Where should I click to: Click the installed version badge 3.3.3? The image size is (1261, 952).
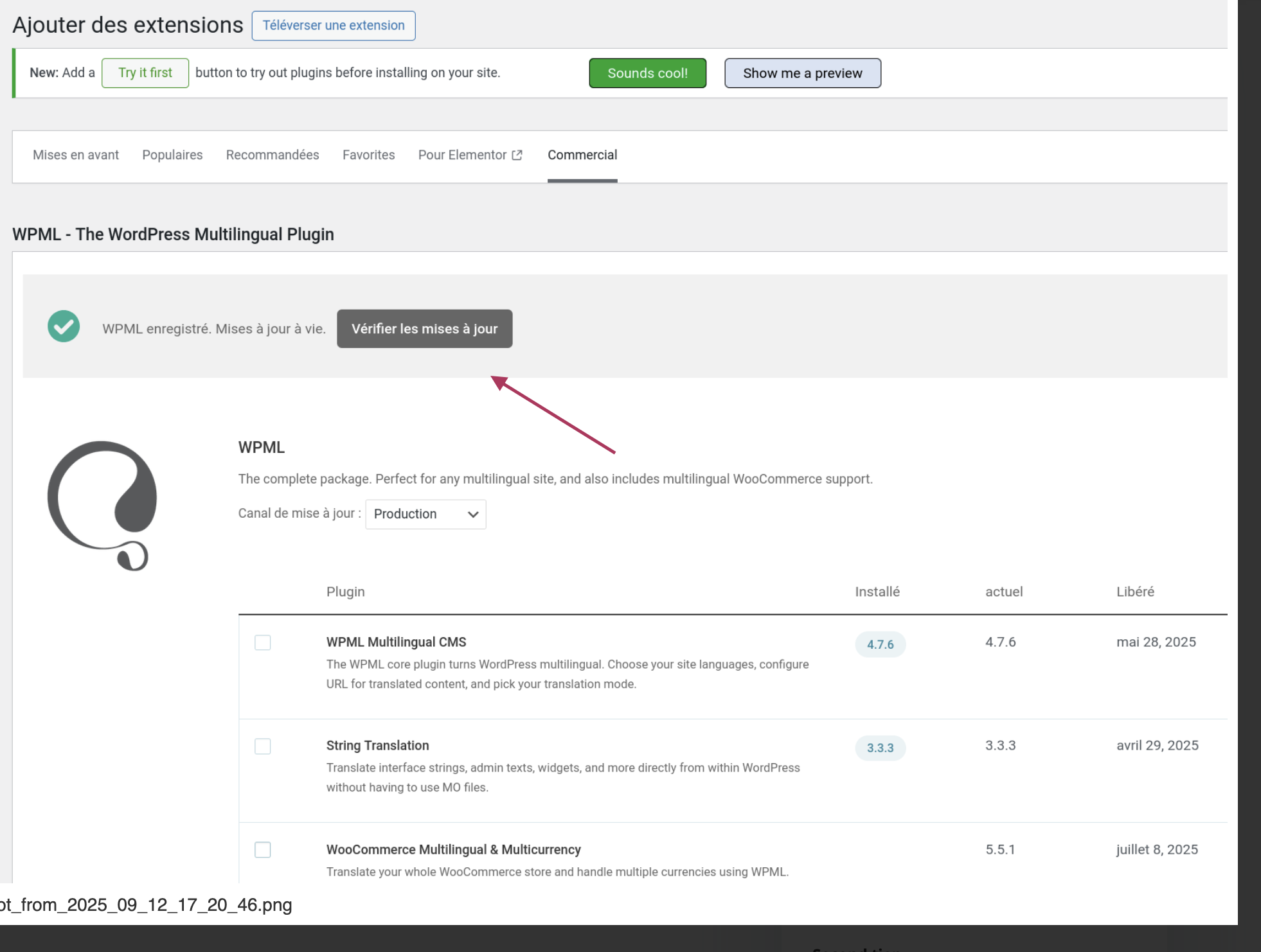click(881, 748)
